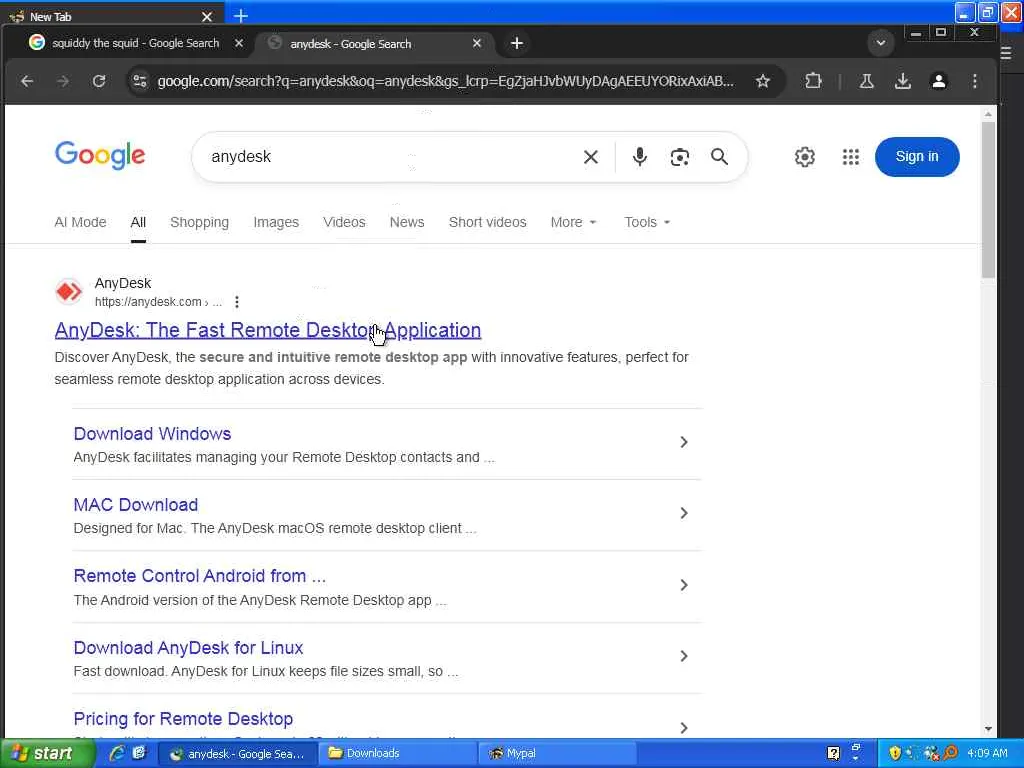This screenshot has width=1024, height=768.
Task: Open the AnyDesk result options three dots
Action: point(237,302)
